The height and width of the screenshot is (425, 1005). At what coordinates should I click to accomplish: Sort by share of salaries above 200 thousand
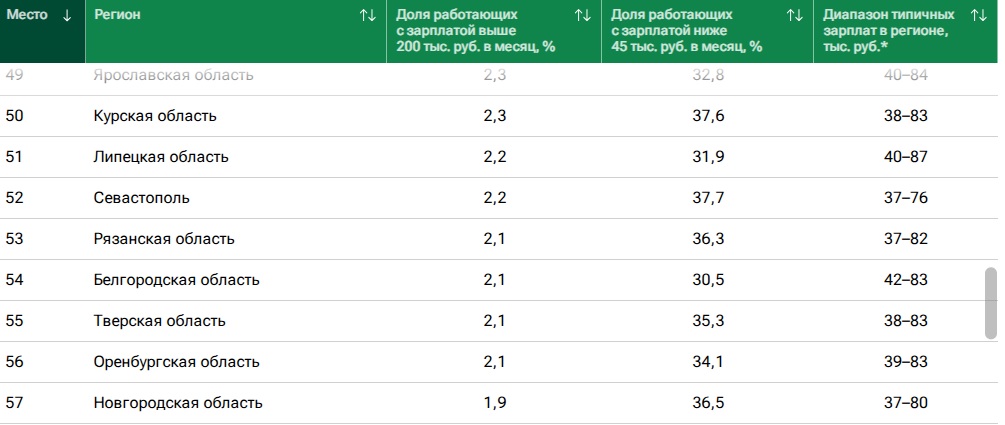pyautogui.click(x=583, y=15)
